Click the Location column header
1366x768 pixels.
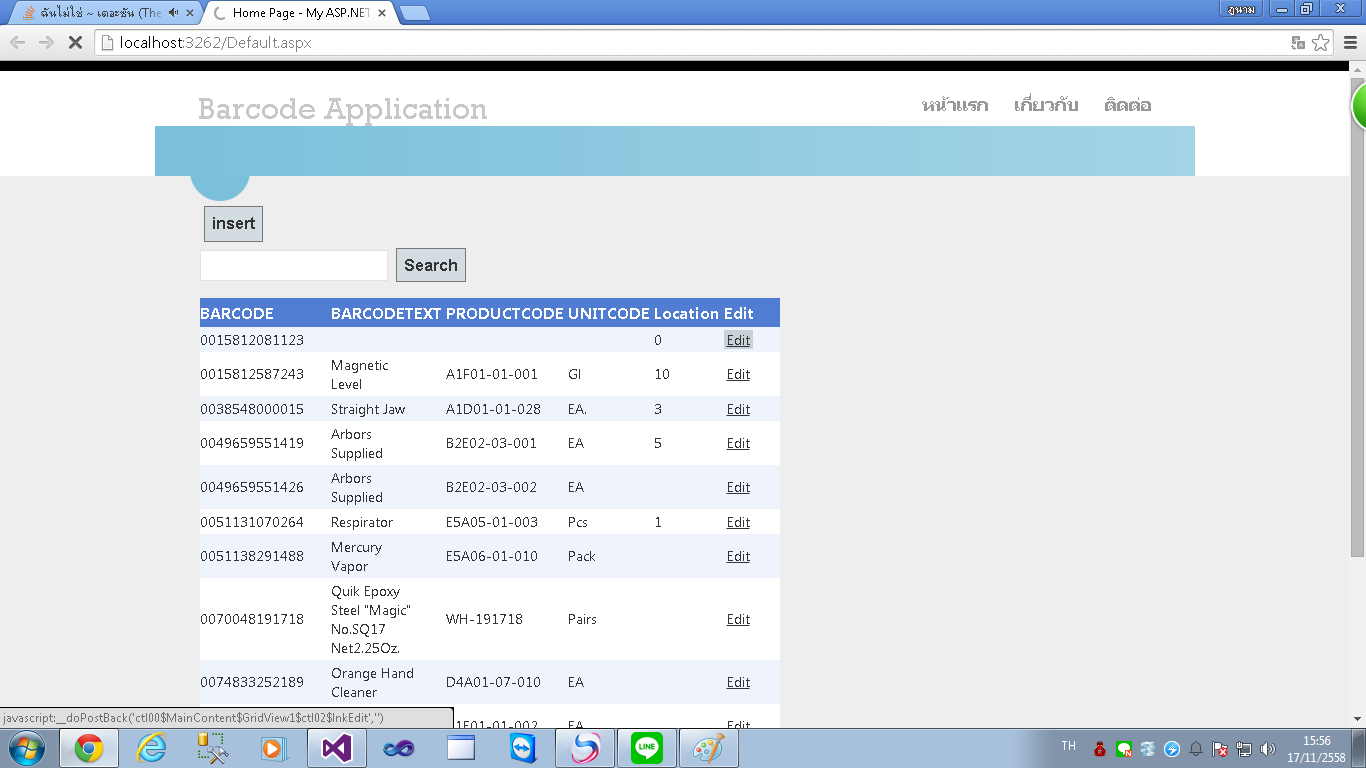click(686, 313)
